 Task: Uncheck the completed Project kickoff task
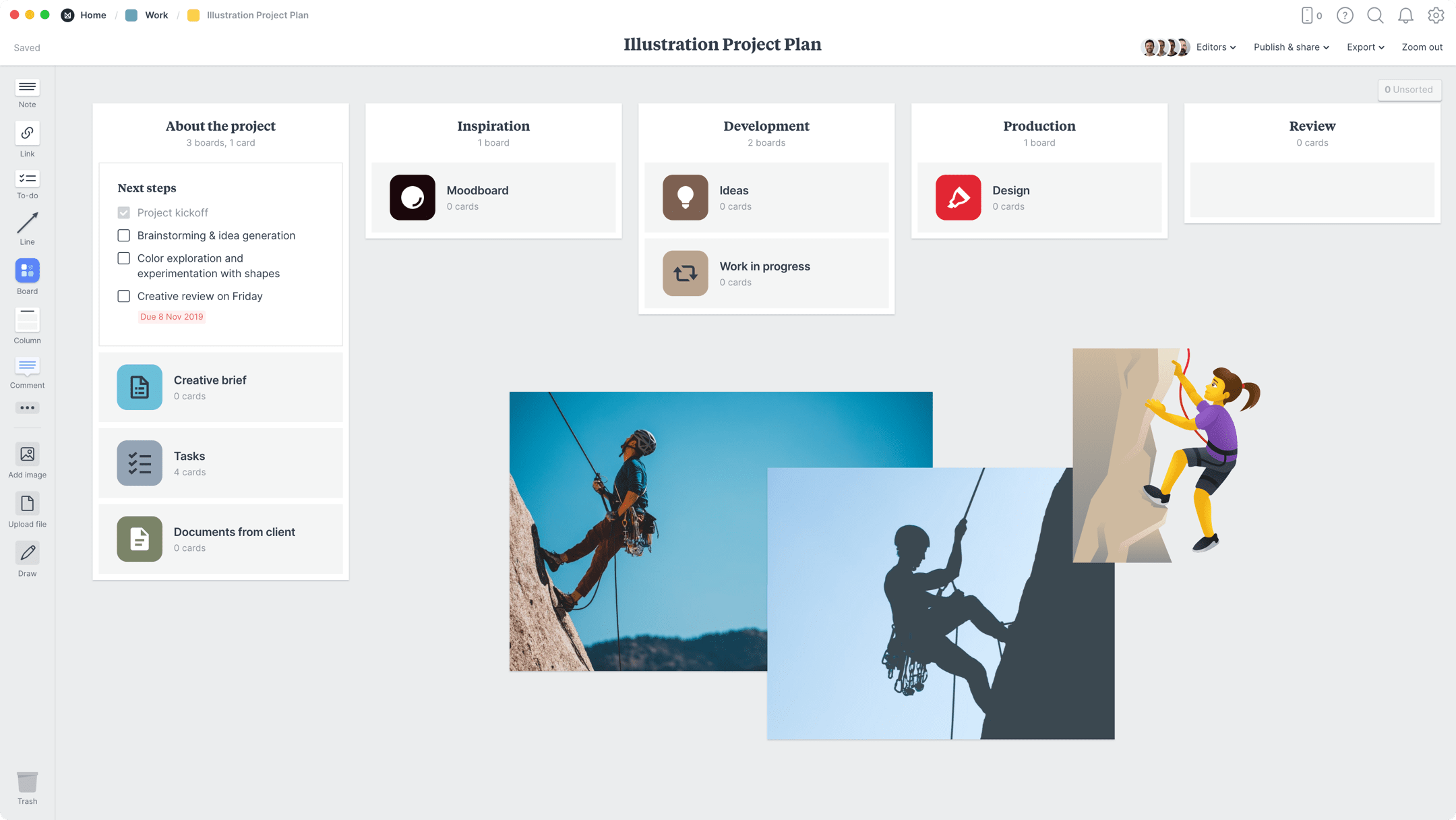coord(123,212)
